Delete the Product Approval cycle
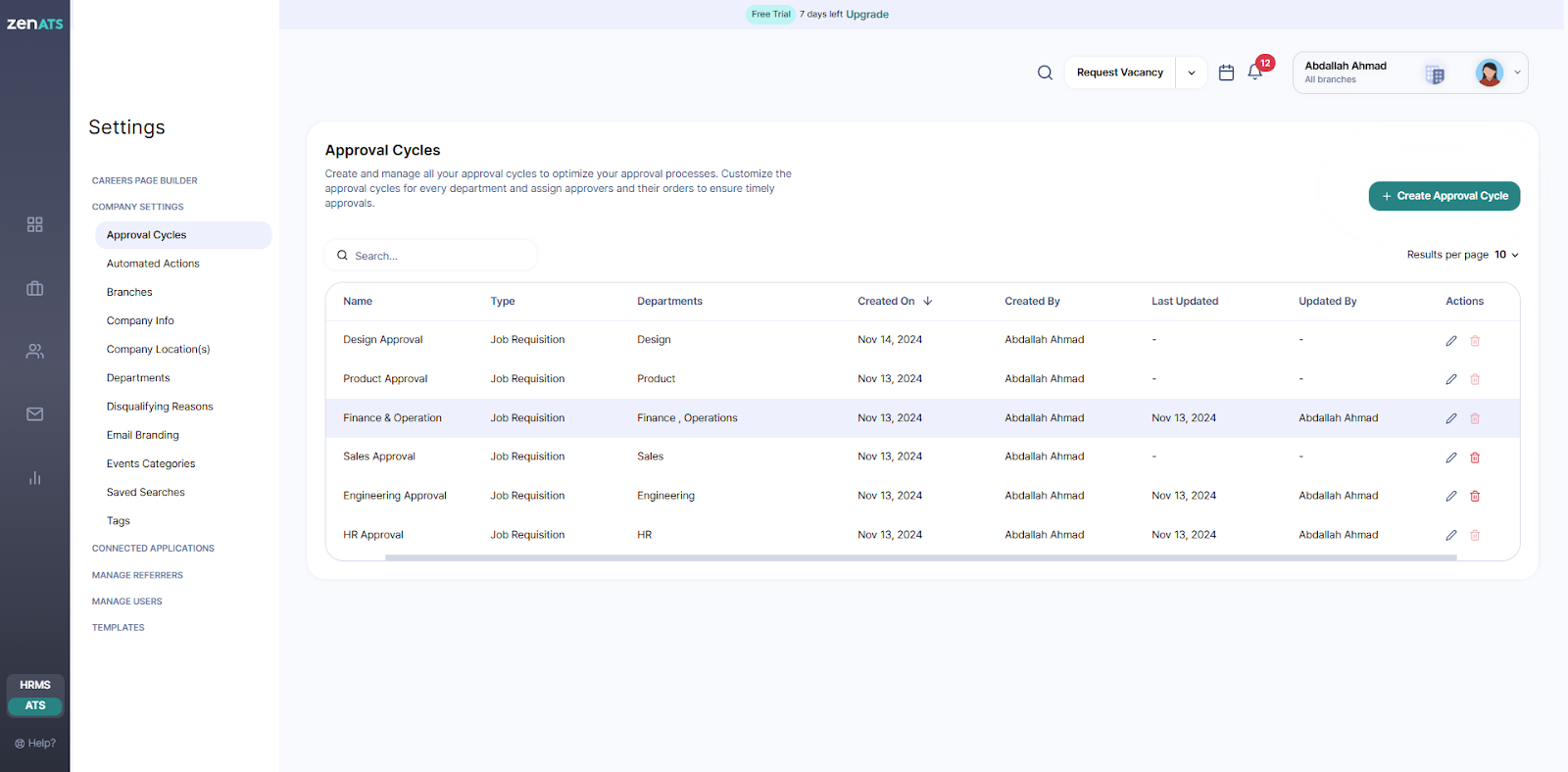The image size is (1568, 772). pyautogui.click(x=1475, y=379)
